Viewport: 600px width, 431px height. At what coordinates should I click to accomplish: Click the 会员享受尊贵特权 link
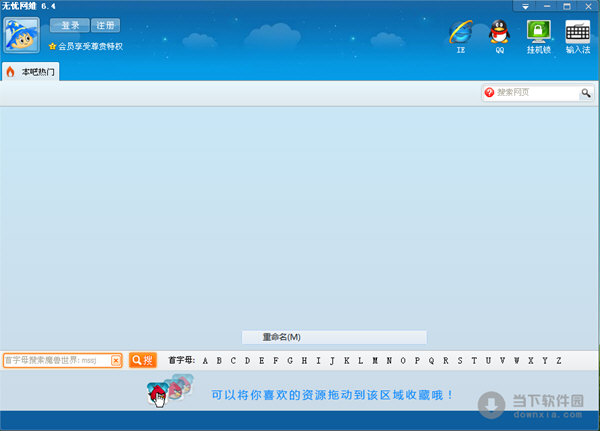click(90, 46)
